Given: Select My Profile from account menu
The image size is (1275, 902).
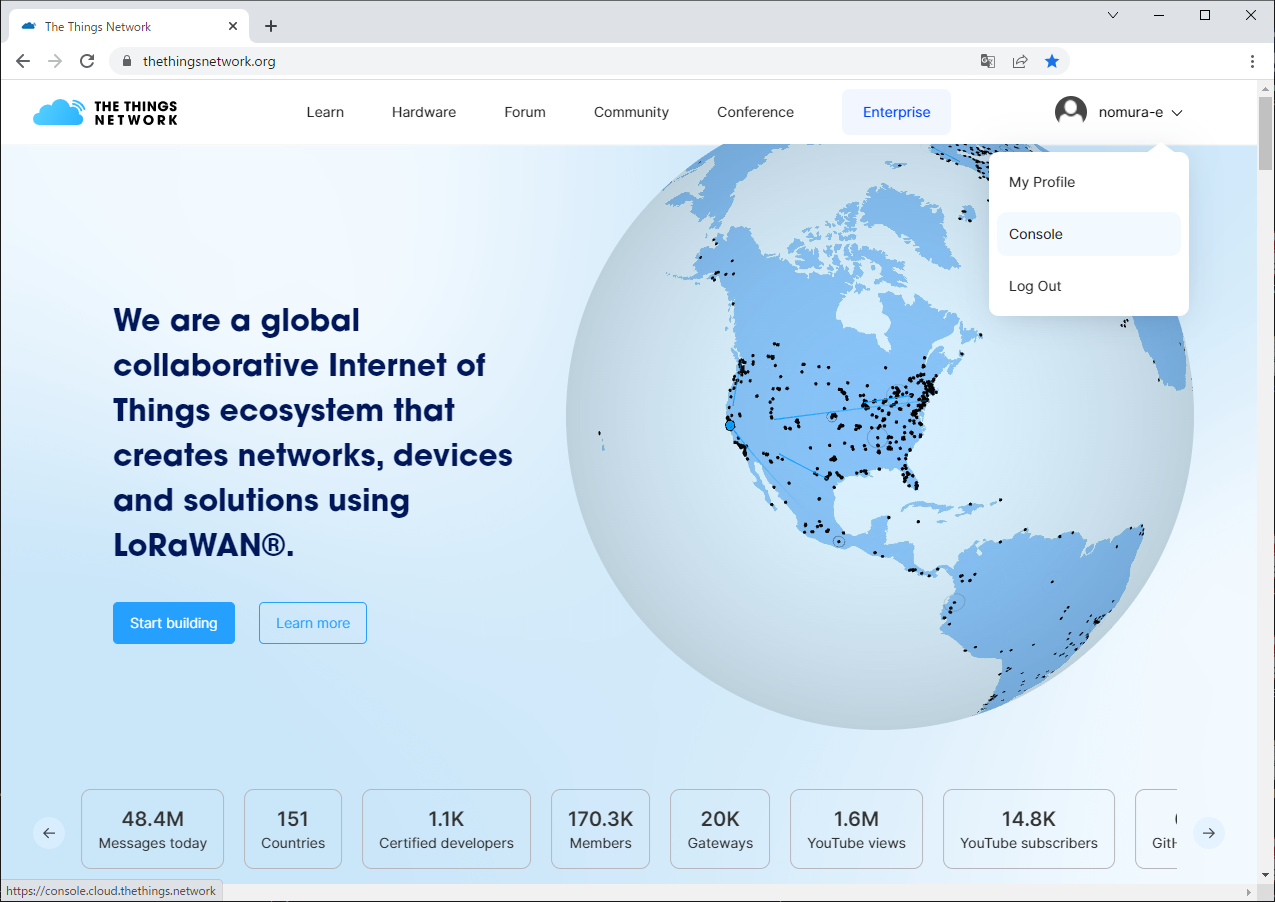Looking at the screenshot, I should point(1089,182).
